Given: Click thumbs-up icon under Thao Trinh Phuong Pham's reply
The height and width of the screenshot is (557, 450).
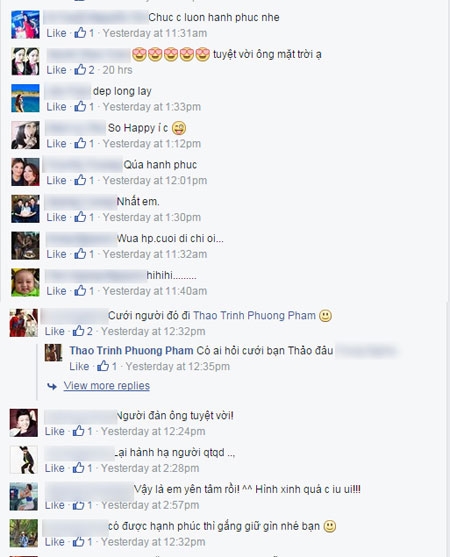Looking at the screenshot, I should click(103, 366).
